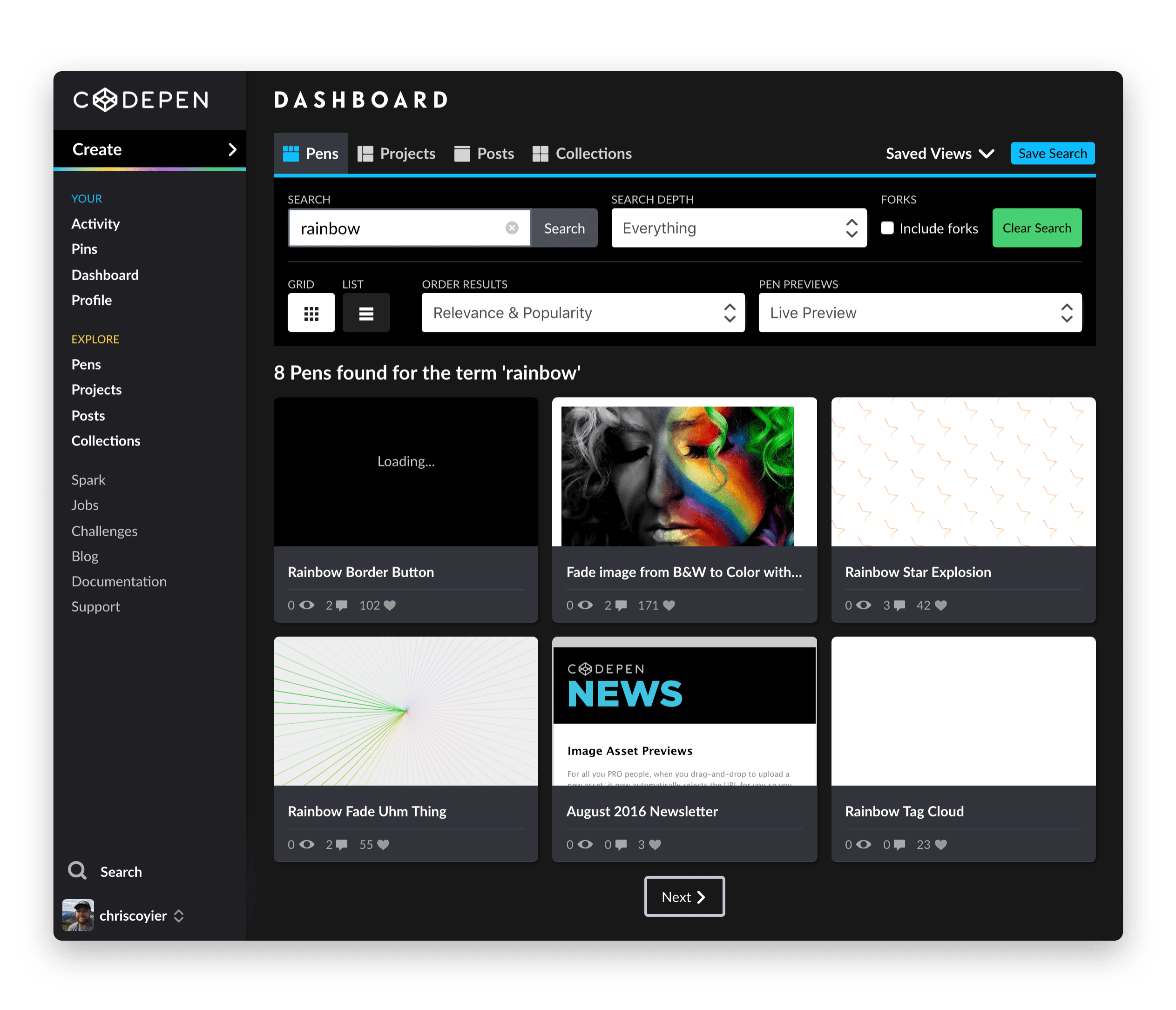
Task: Go to the Next results page
Action: coord(684,896)
